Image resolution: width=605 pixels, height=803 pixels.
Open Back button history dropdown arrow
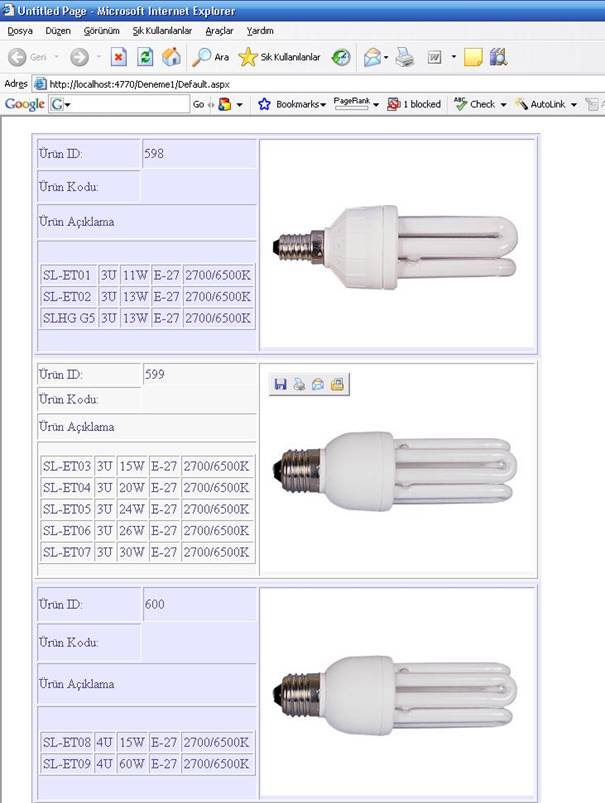click(x=56, y=57)
